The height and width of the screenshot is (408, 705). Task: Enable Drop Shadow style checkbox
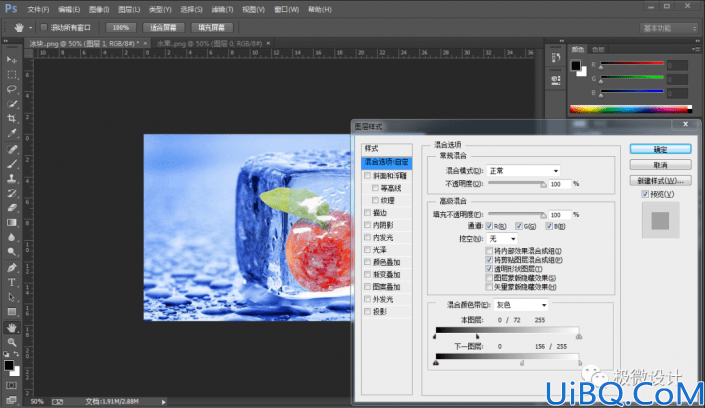pos(368,311)
